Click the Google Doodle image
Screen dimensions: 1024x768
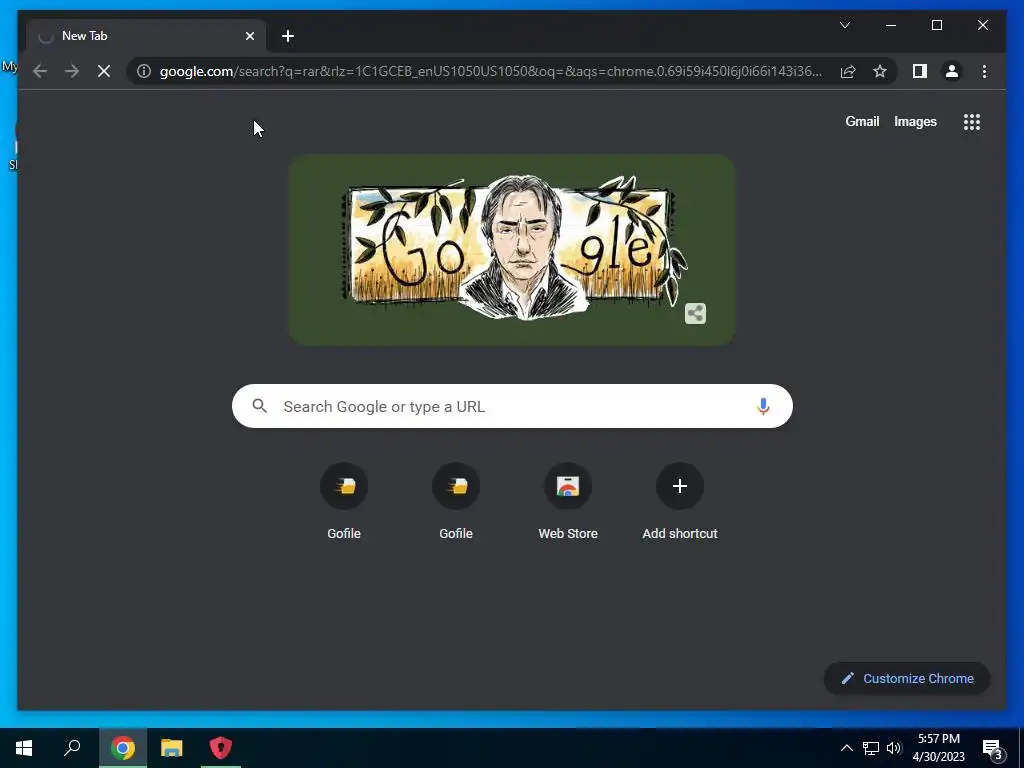tap(513, 249)
